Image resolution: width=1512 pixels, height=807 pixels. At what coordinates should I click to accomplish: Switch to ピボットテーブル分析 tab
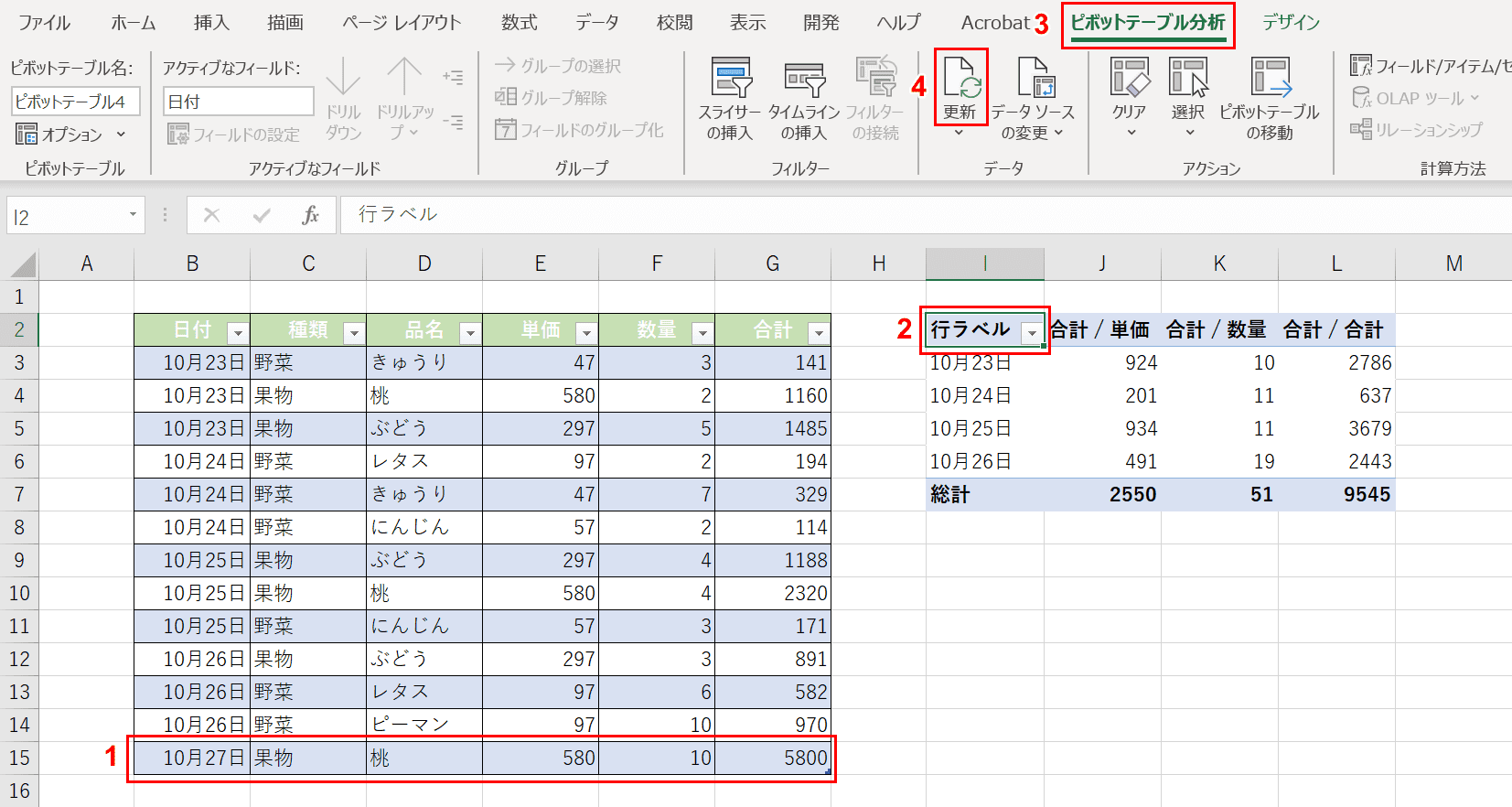click(x=1148, y=23)
